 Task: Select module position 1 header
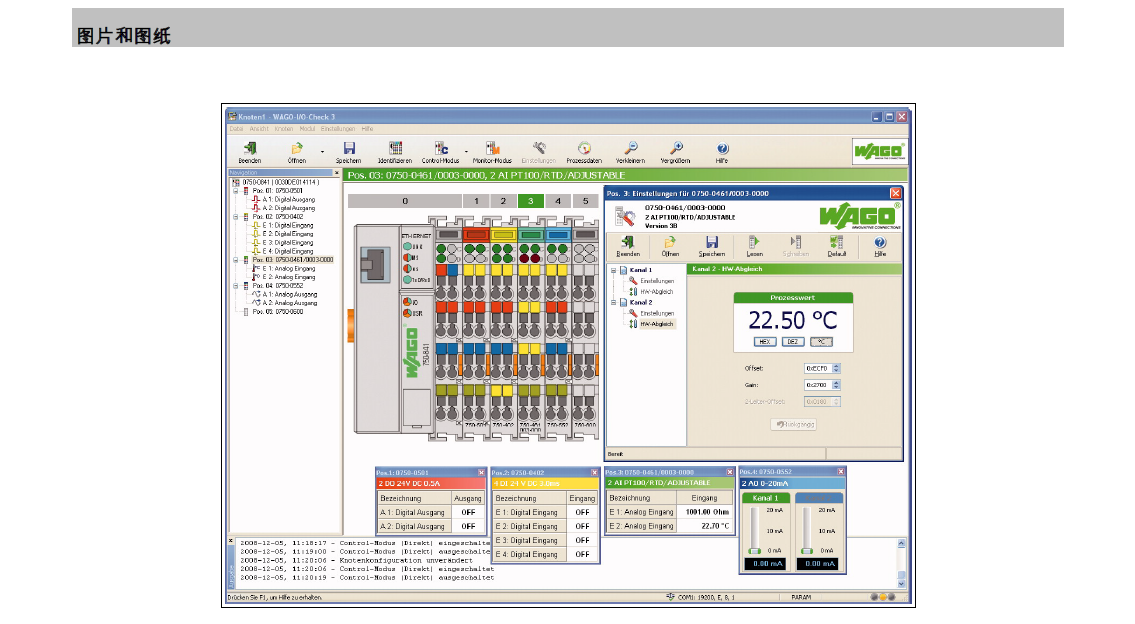(476, 201)
